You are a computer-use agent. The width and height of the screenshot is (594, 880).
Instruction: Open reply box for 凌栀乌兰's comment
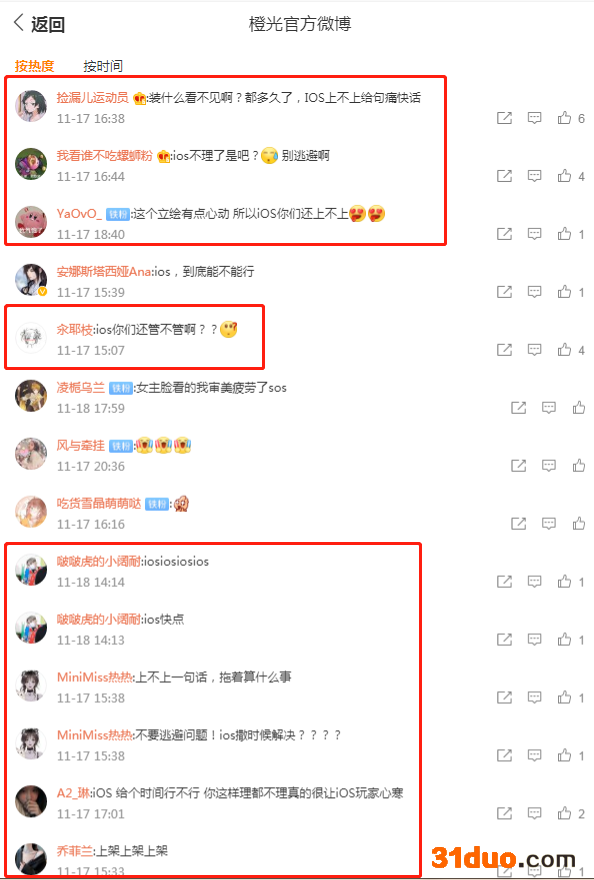click(549, 407)
